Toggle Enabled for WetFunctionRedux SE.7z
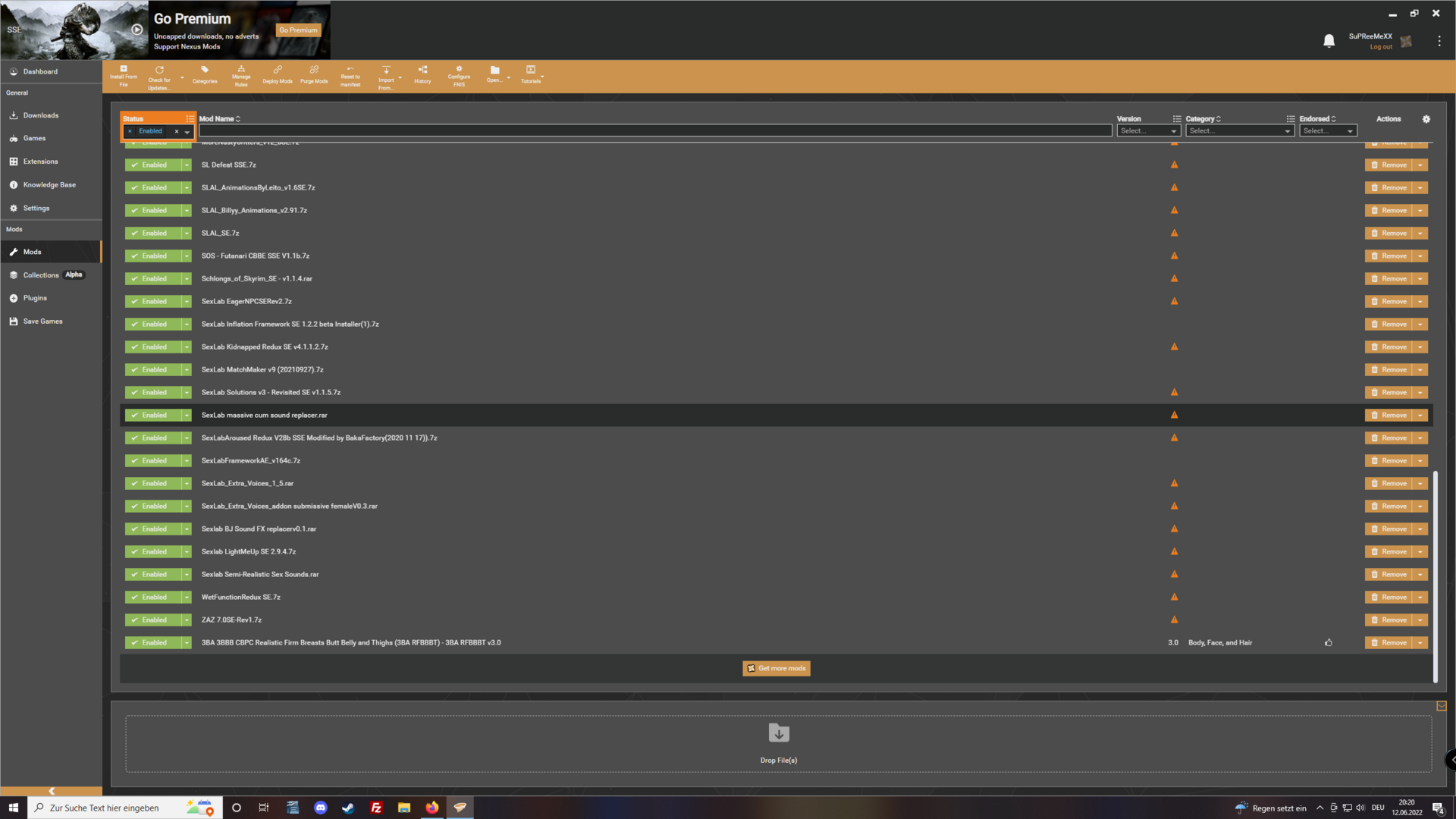The image size is (1456, 819). [x=153, y=597]
